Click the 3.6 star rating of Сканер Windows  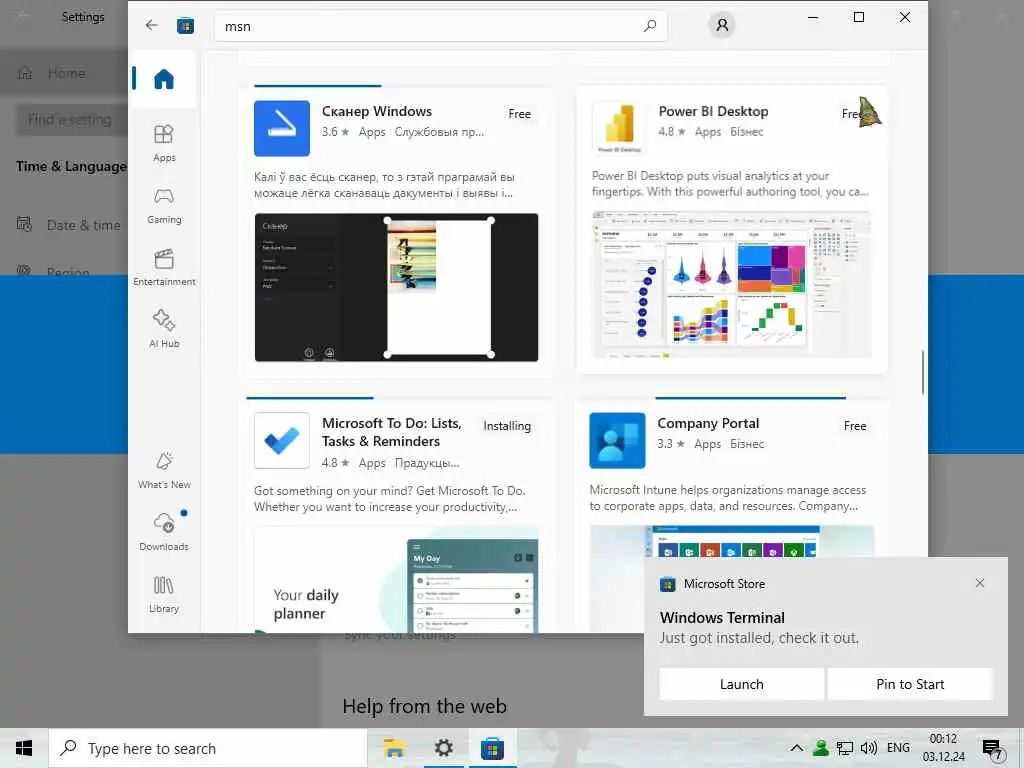pos(336,132)
